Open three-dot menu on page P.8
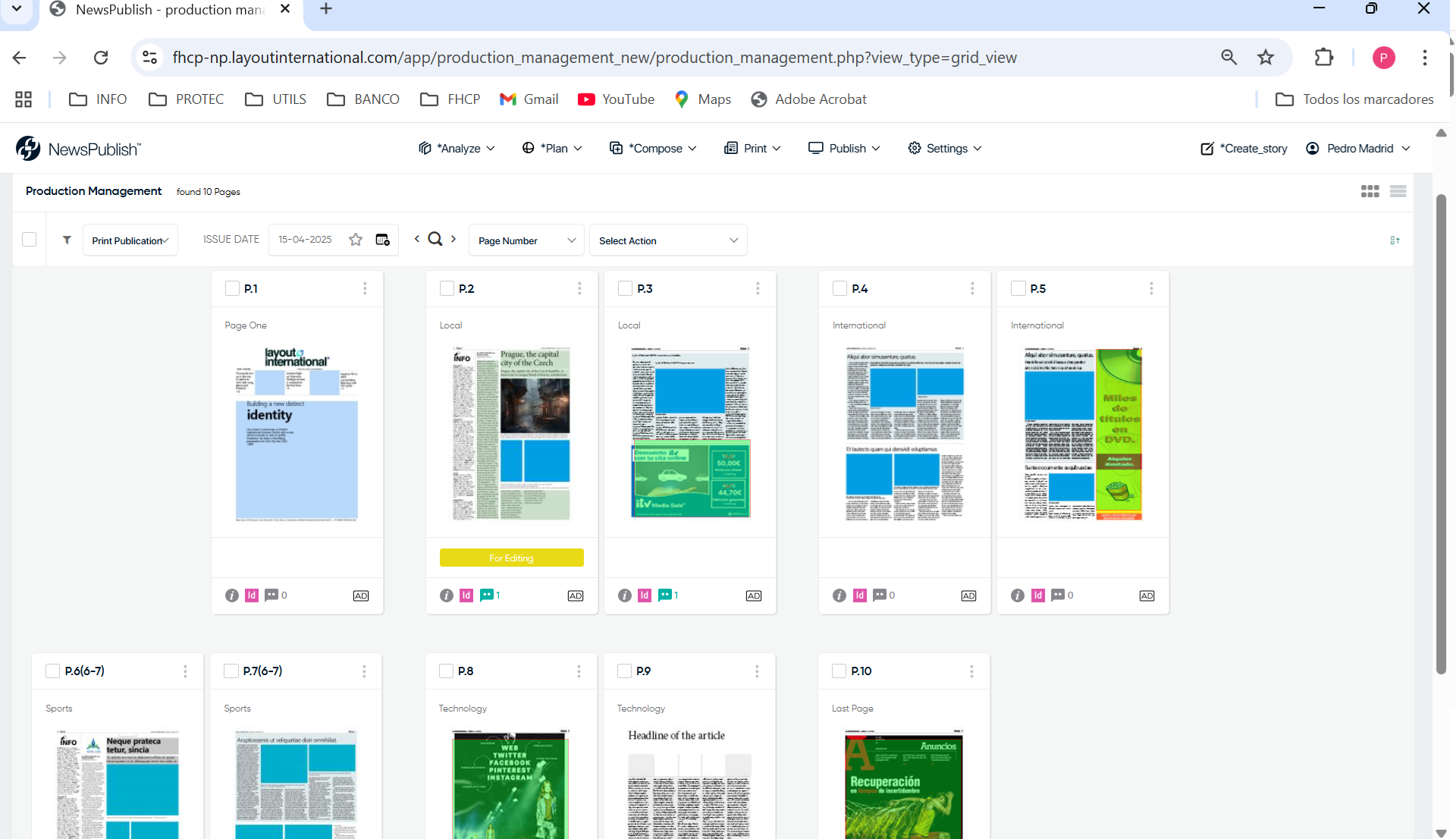 579,671
